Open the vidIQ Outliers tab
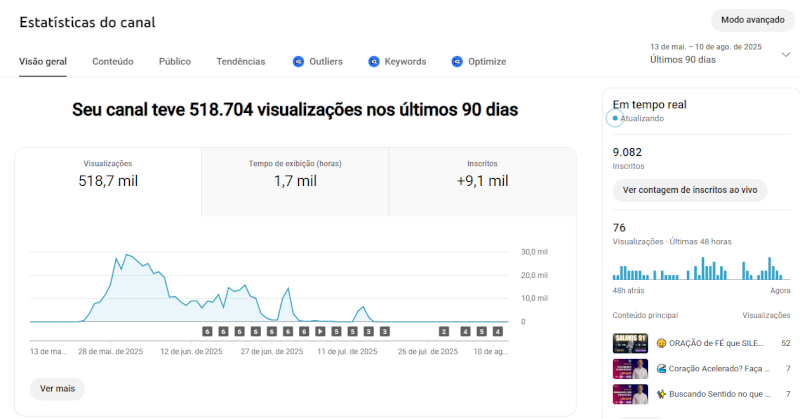The width and height of the screenshot is (800, 419). [317, 61]
